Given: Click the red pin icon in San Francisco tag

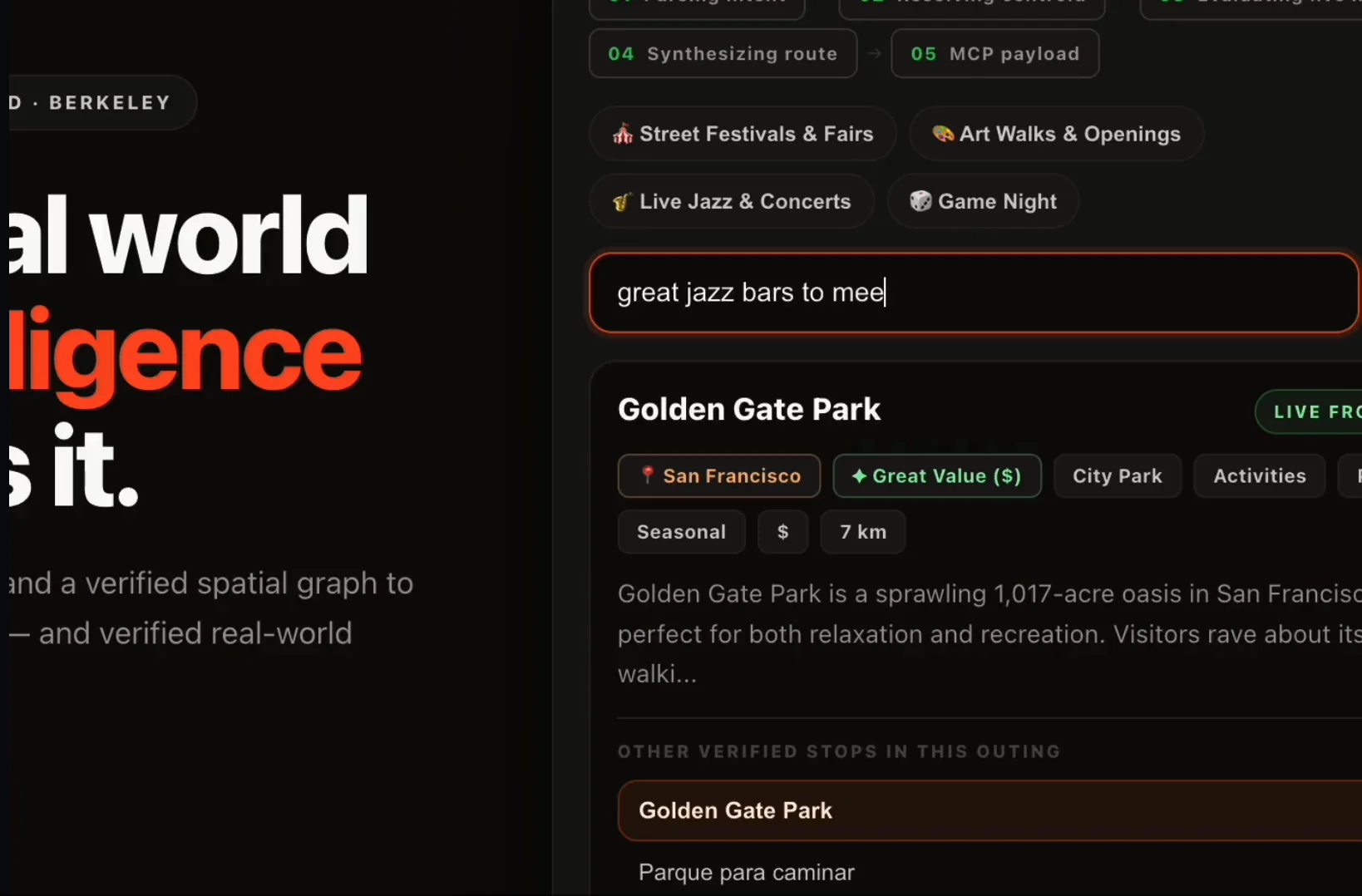Looking at the screenshot, I should [648, 475].
